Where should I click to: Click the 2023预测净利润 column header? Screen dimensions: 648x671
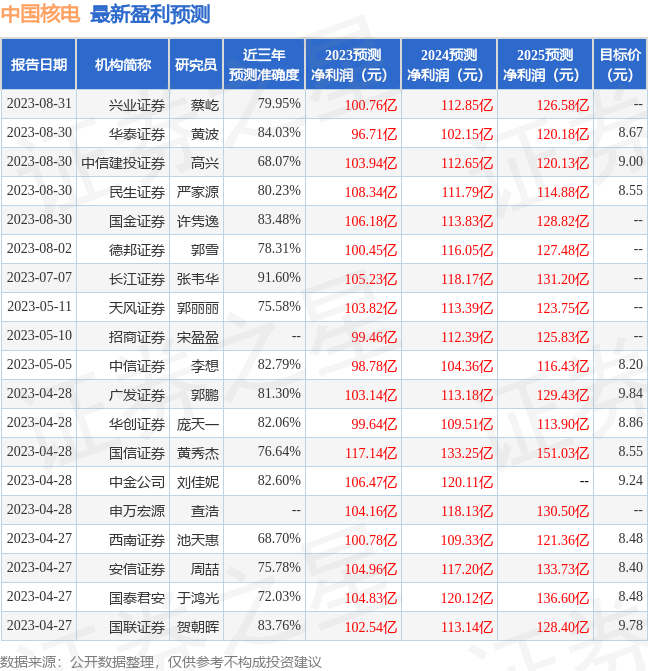353,65
